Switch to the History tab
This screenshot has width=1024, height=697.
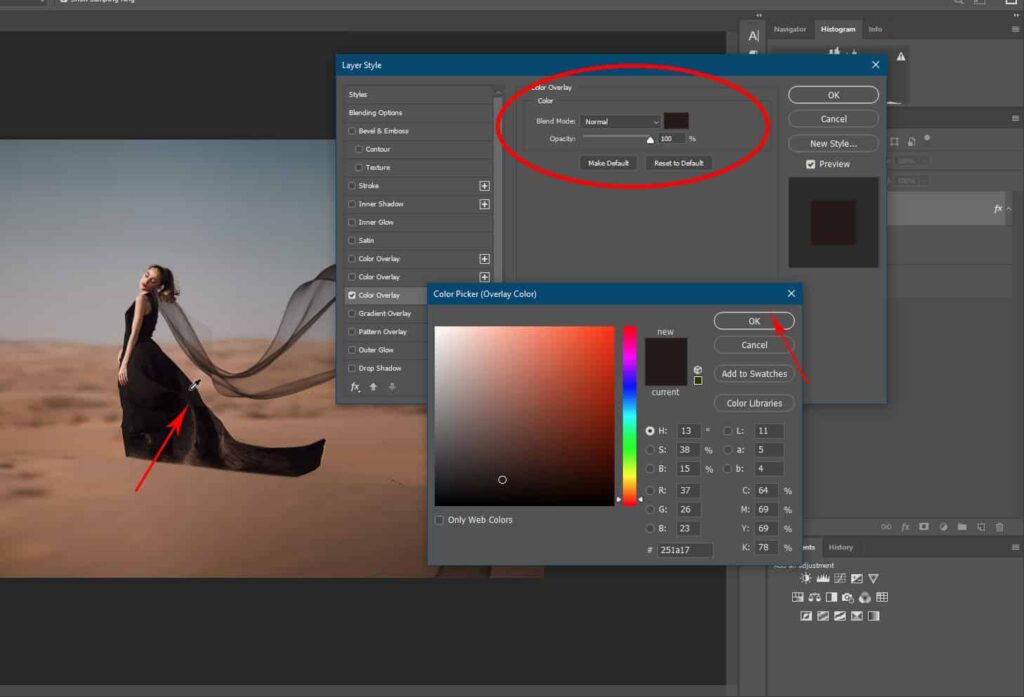[x=840, y=547]
